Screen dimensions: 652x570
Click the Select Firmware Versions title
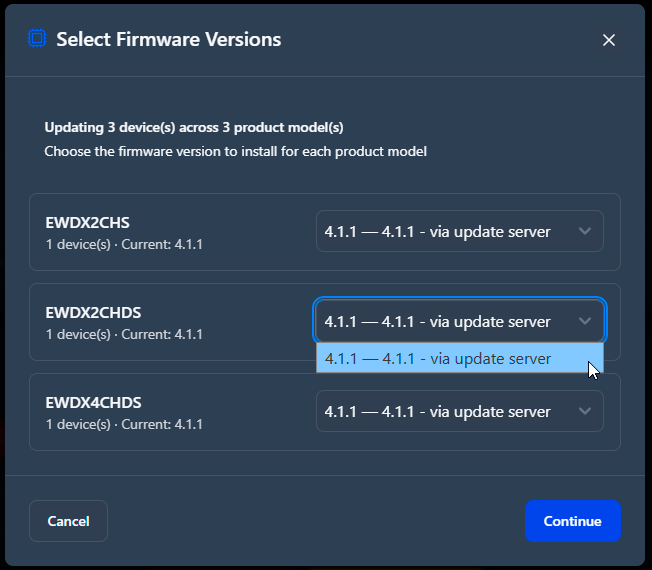[169, 39]
